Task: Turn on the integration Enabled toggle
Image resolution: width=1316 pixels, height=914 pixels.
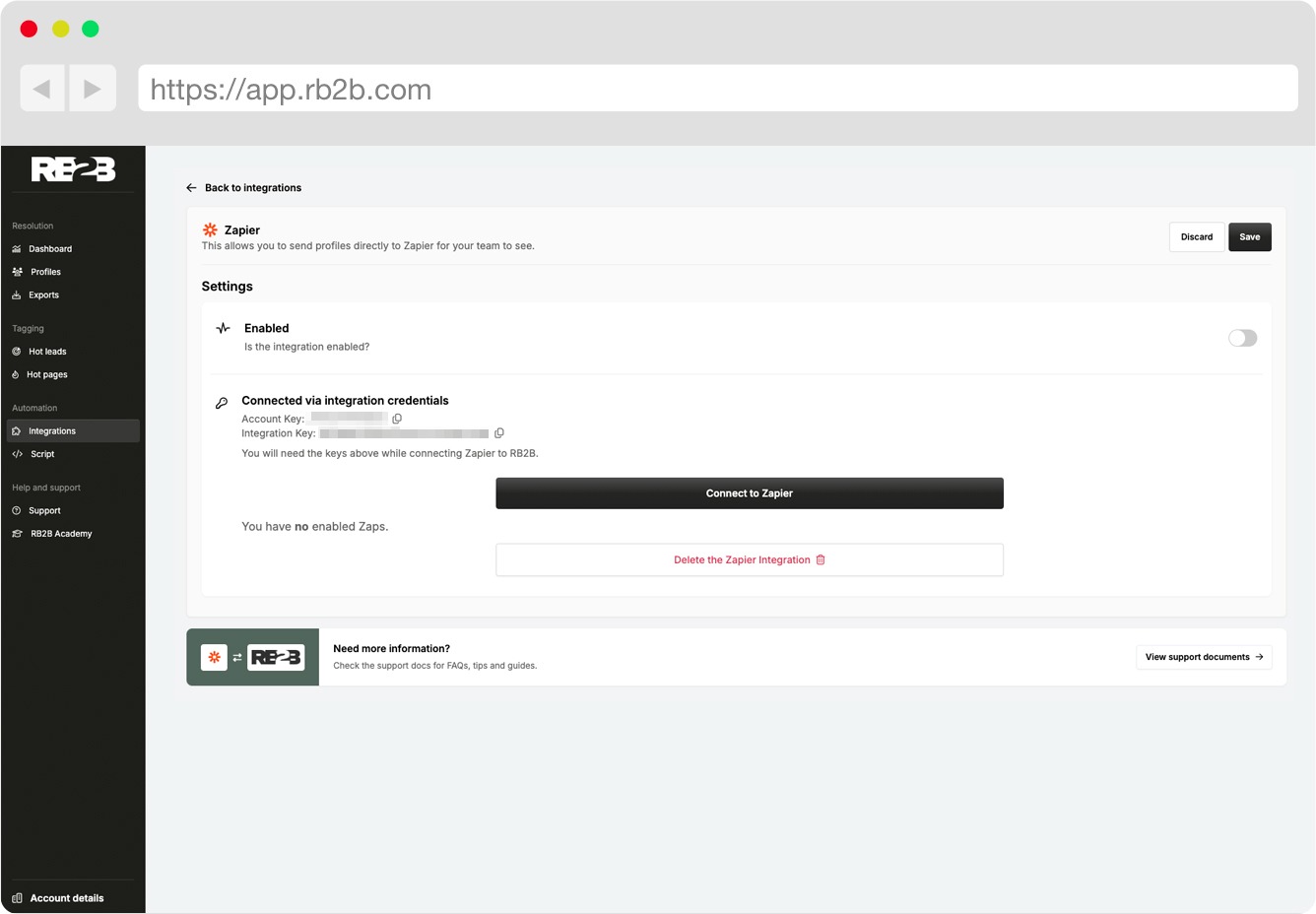Action: [1243, 338]
